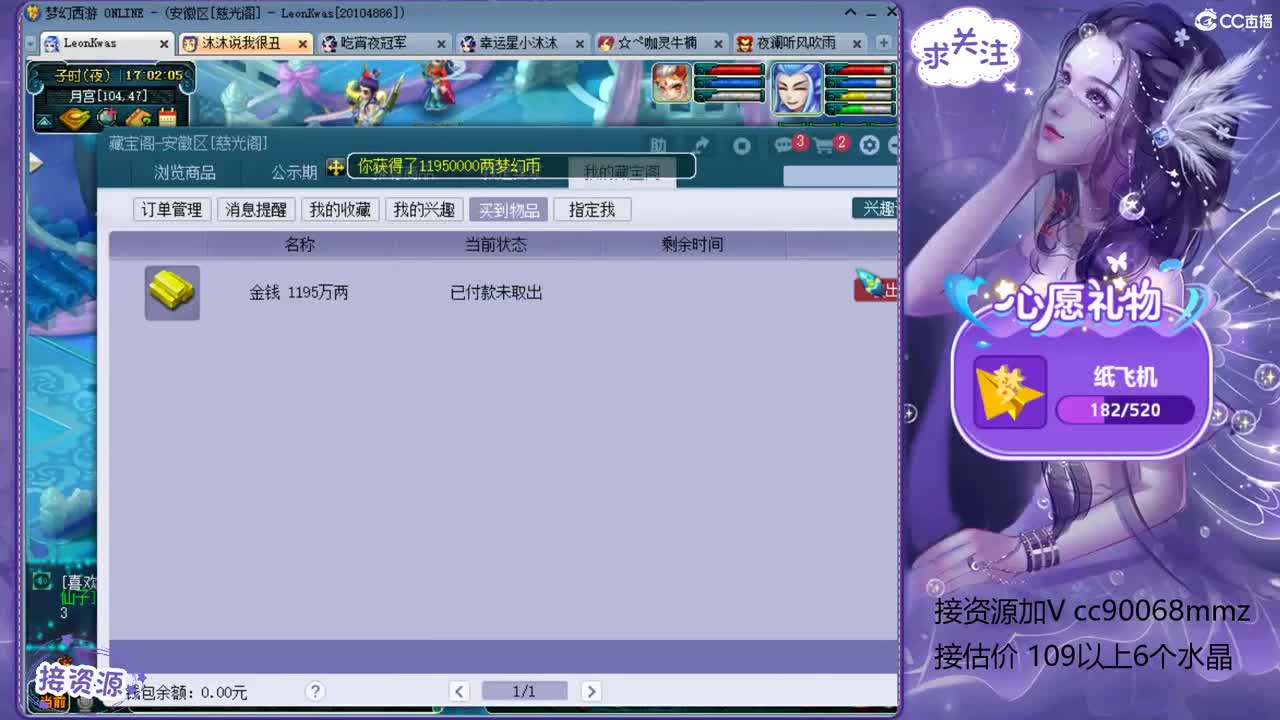Click the 剩余时间 column header

click(692, 244)
